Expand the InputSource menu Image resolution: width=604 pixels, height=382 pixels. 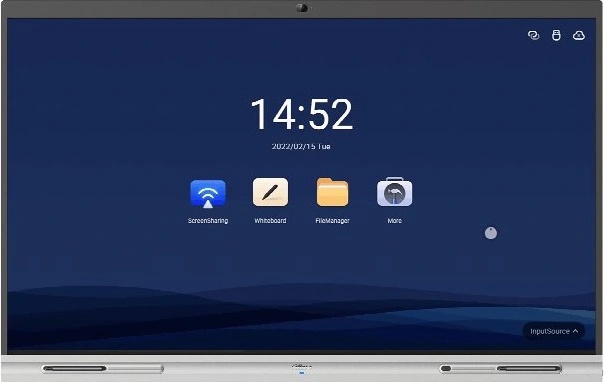point(554,331)
